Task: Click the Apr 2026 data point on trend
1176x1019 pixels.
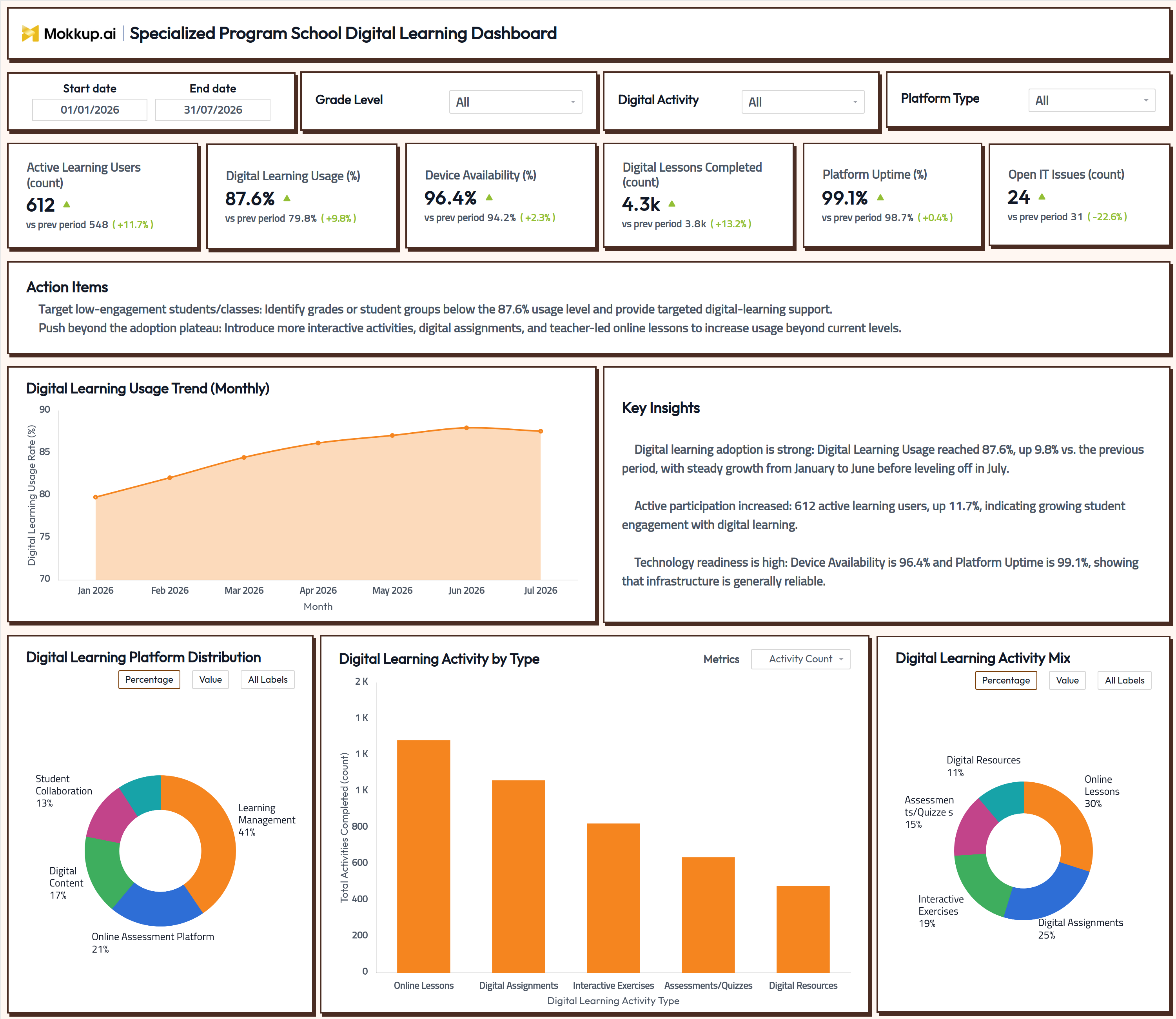Action: tap(318, 443)
